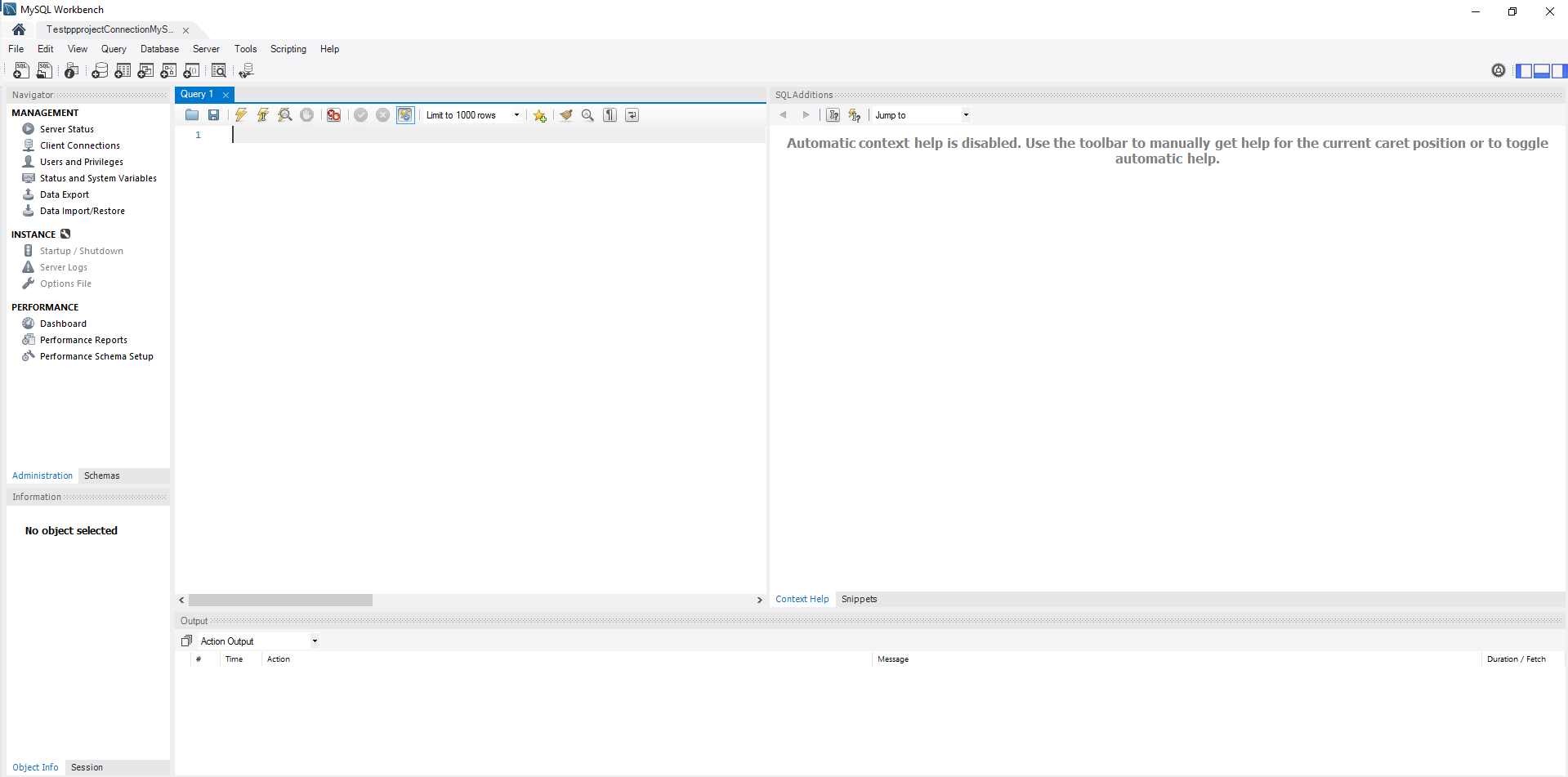Image resolution: width=1568 pixels, height=777 pixels.
Task: Open preferences gear icon
Action: point(1499,70)
